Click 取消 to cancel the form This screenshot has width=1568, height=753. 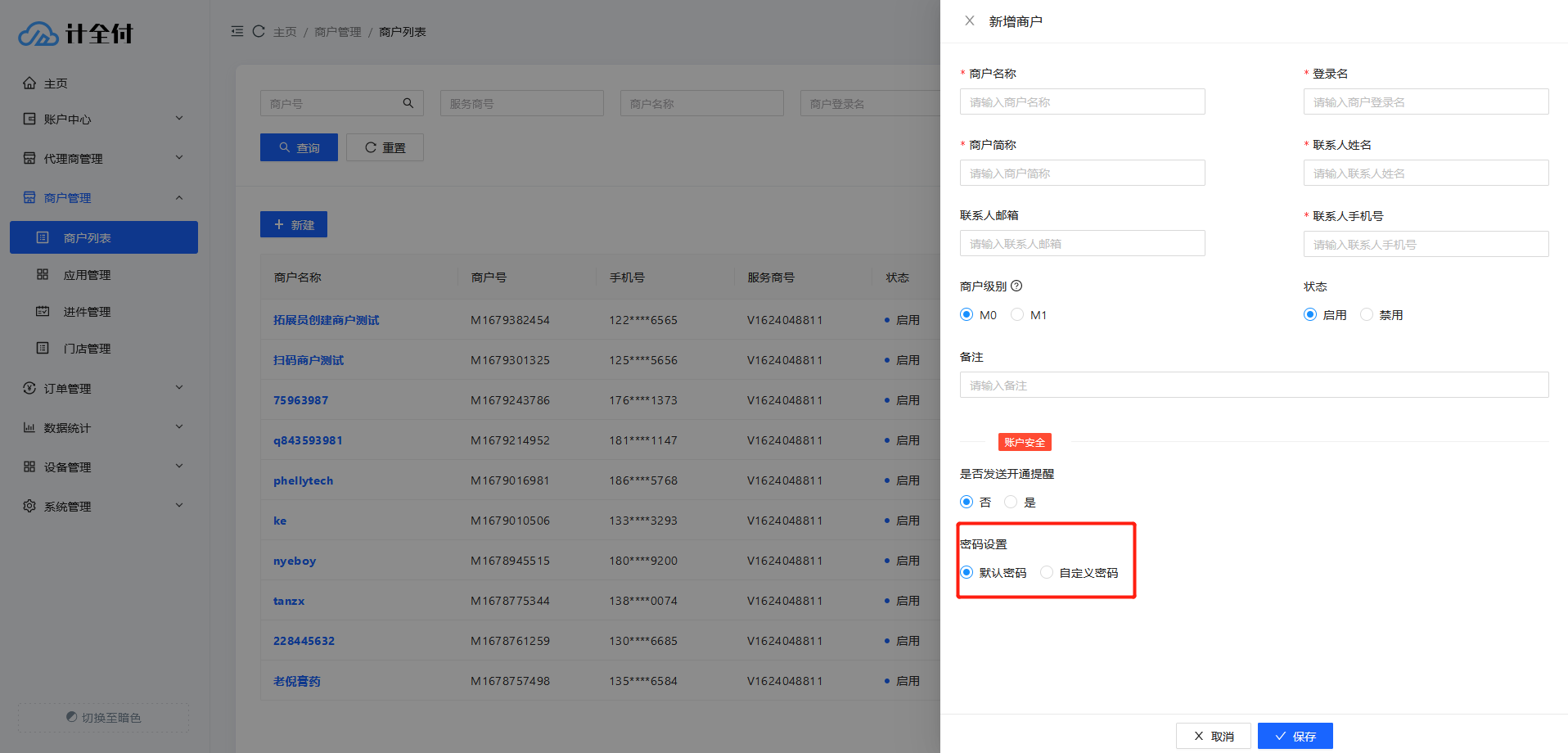(1214, 736)
